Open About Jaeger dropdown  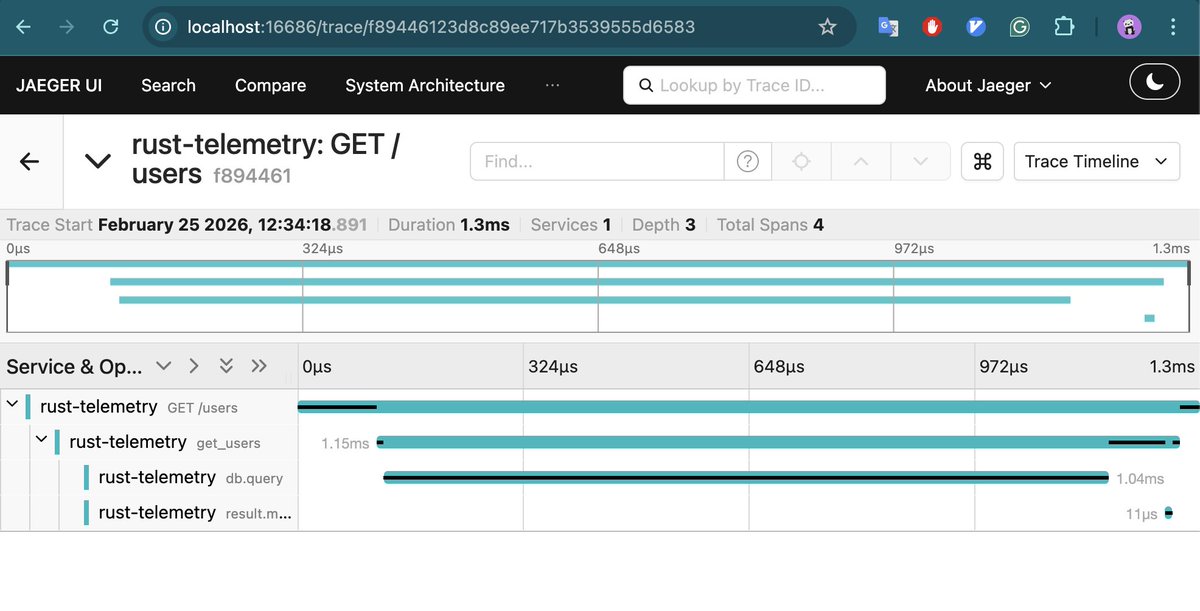(988, 85)
